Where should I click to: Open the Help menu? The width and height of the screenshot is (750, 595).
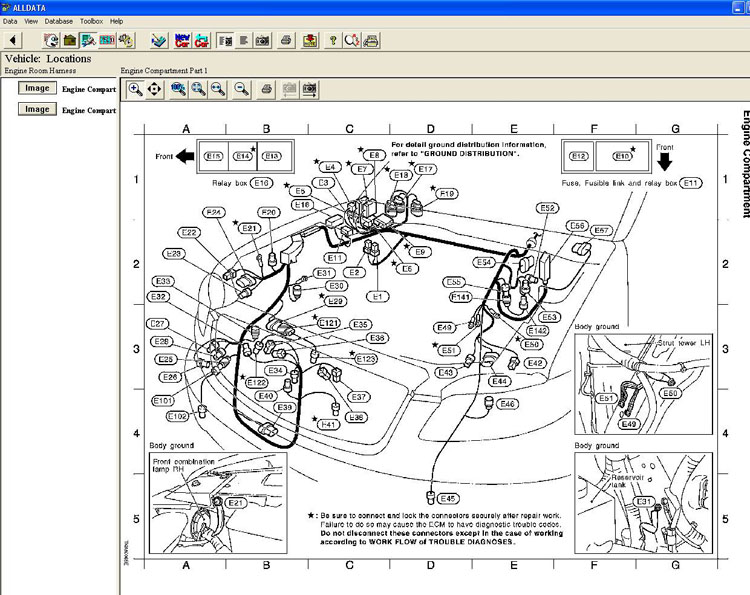pyautogui.click(x=117, y=21)
